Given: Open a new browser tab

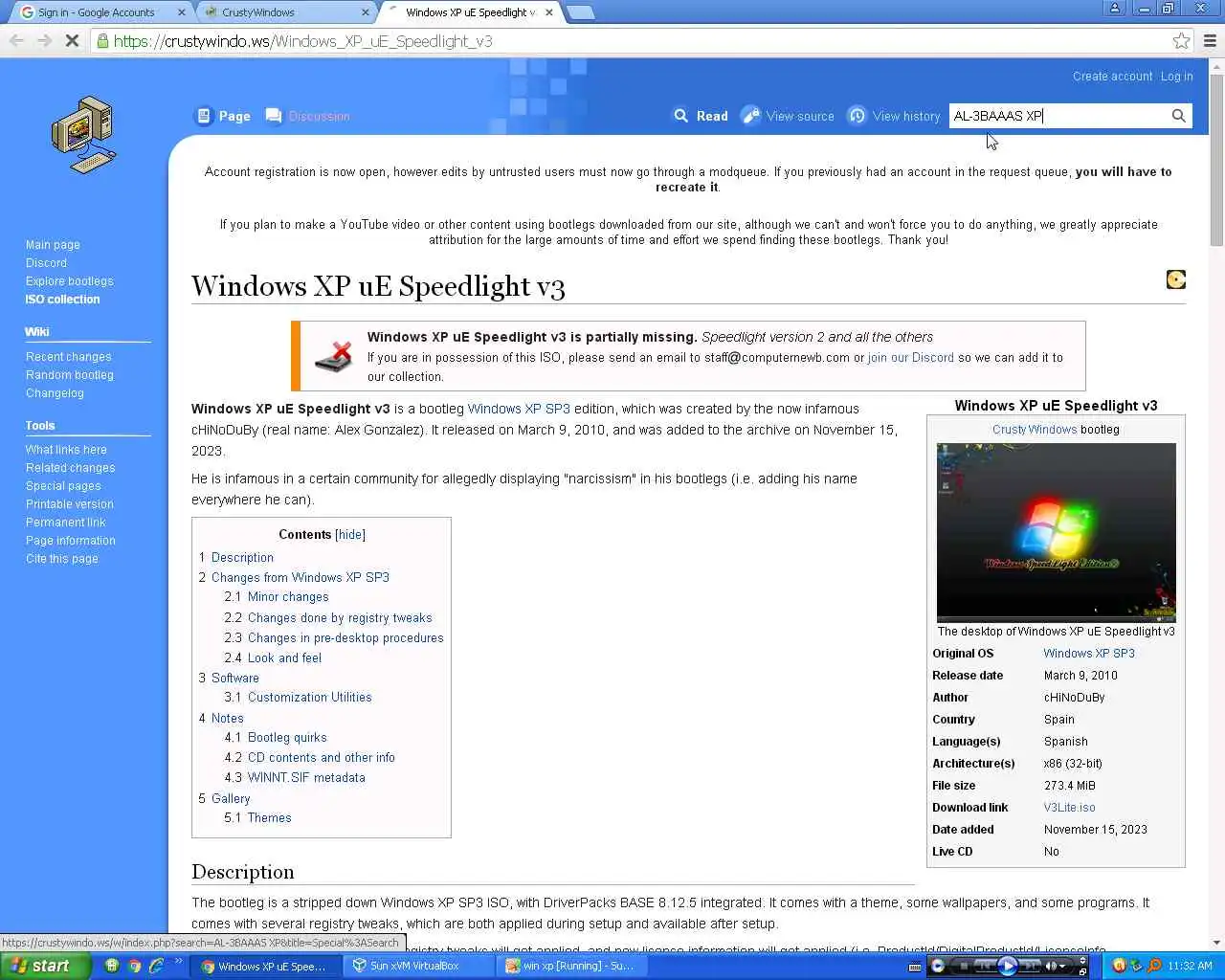Looking at the screenshot, I should [580, 12].
